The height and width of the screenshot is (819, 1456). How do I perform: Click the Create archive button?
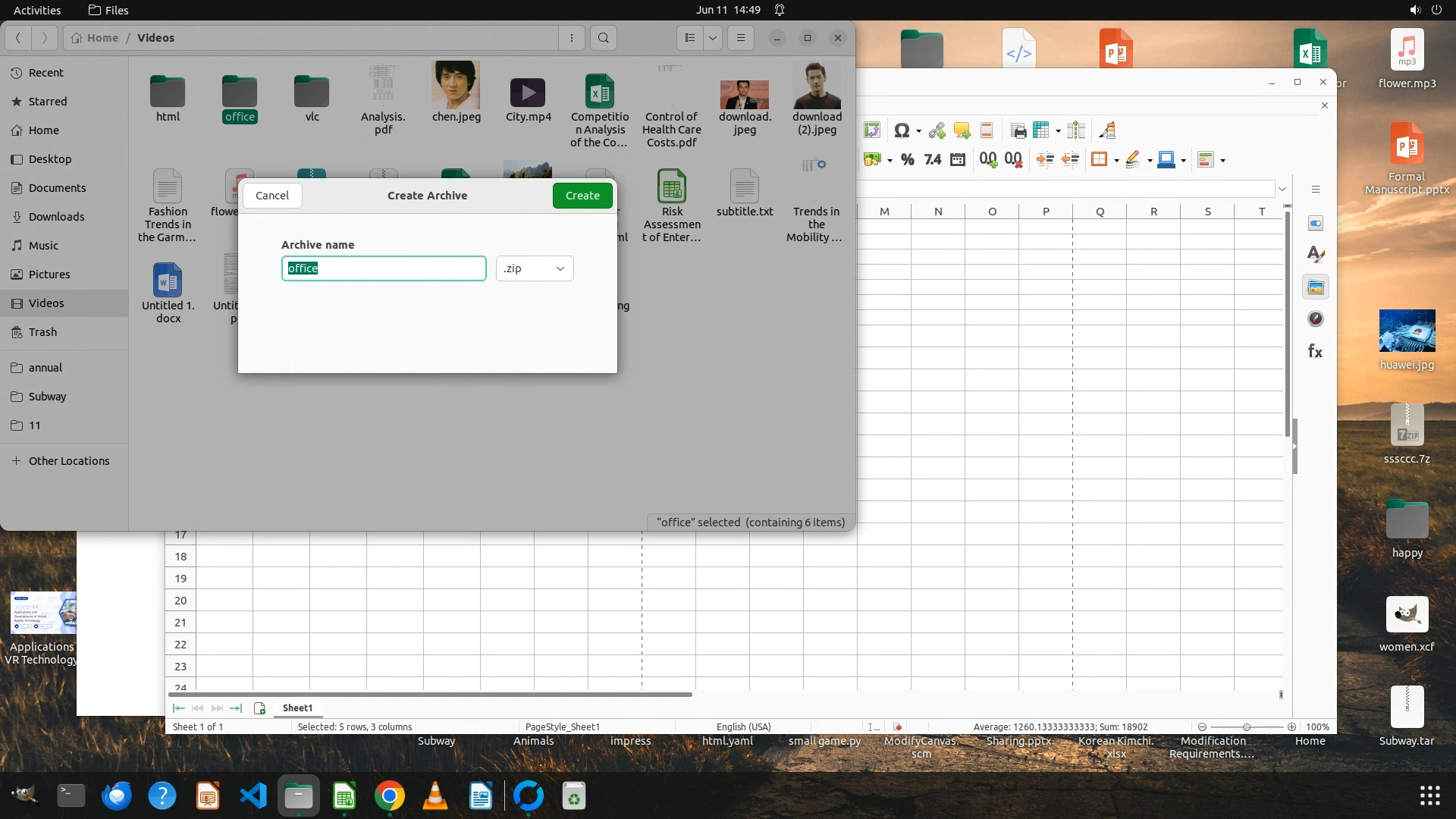[582, 196]
